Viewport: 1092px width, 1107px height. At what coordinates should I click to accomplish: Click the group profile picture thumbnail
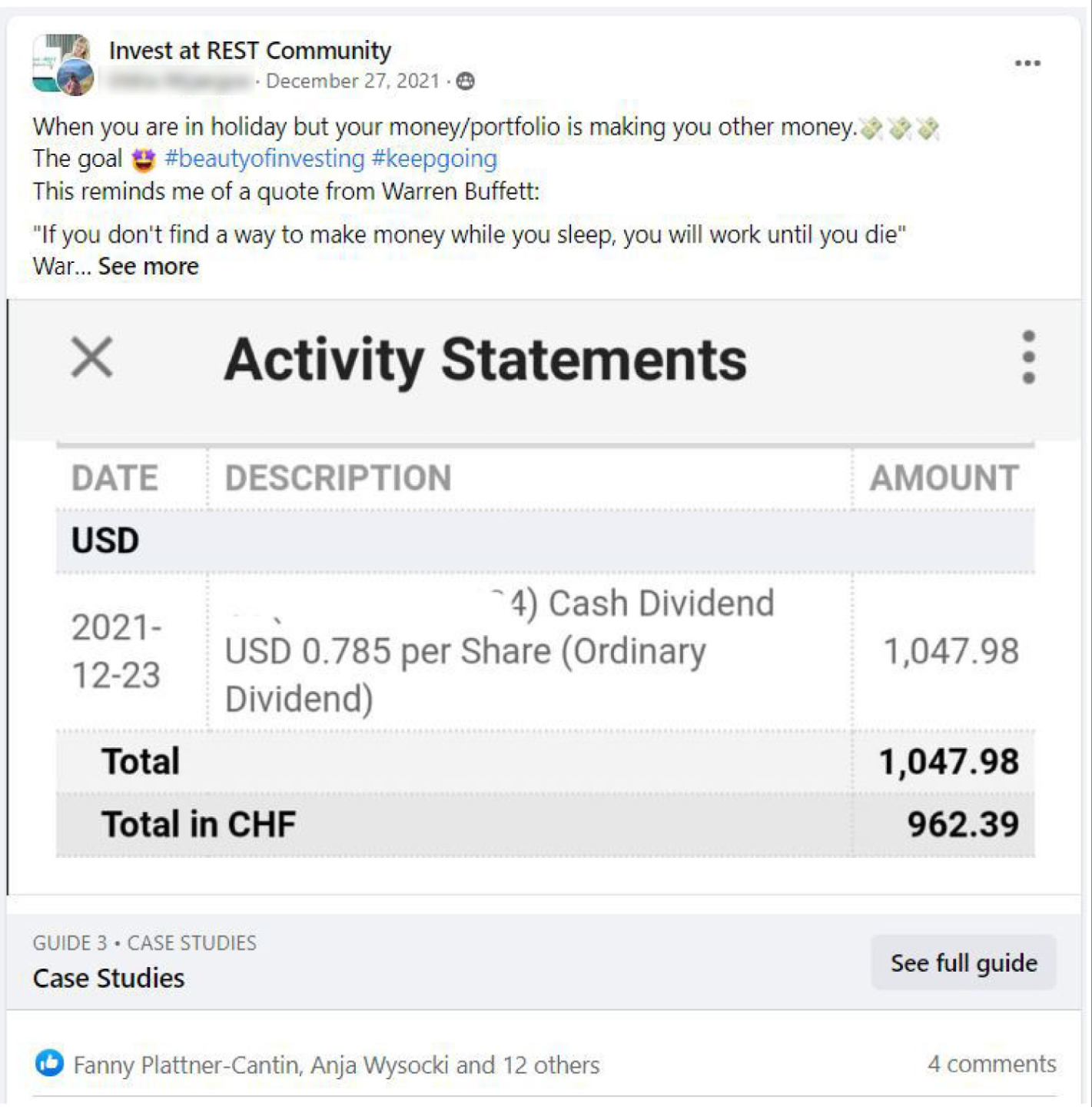click(63, 65)
